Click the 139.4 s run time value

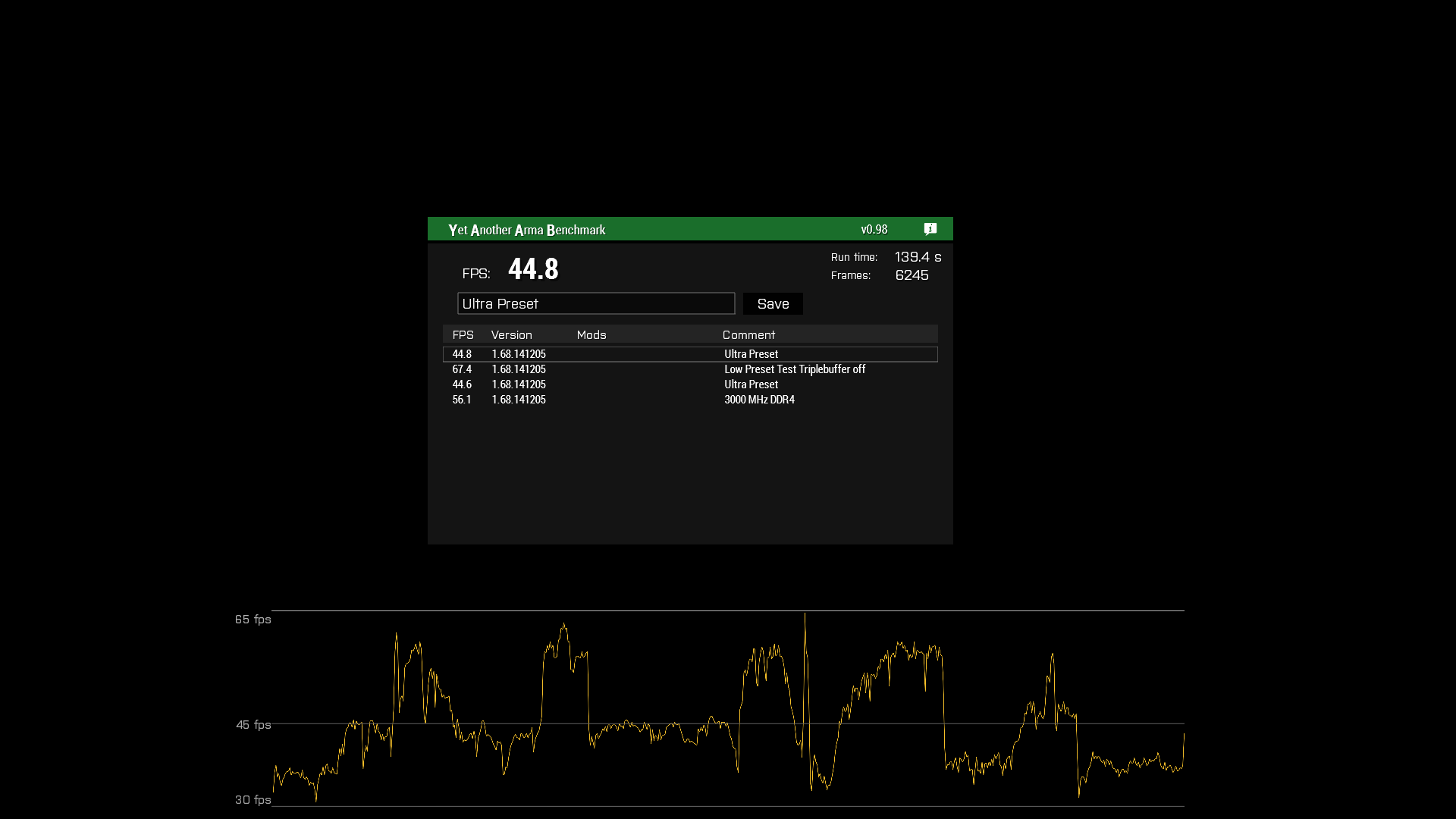(918, 257)
